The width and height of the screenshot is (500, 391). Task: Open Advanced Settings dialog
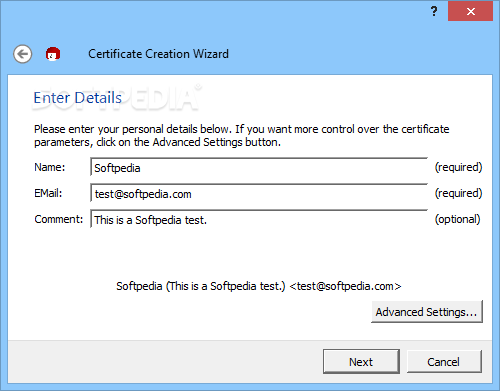pos(427,312)
